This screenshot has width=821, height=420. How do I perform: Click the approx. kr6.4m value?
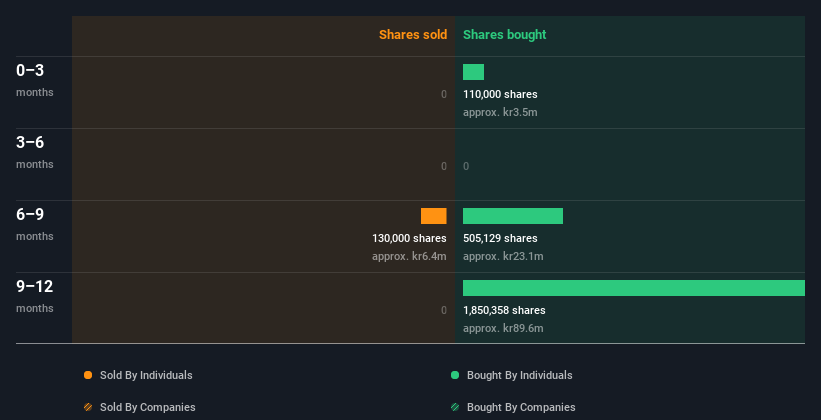[409, 257]
